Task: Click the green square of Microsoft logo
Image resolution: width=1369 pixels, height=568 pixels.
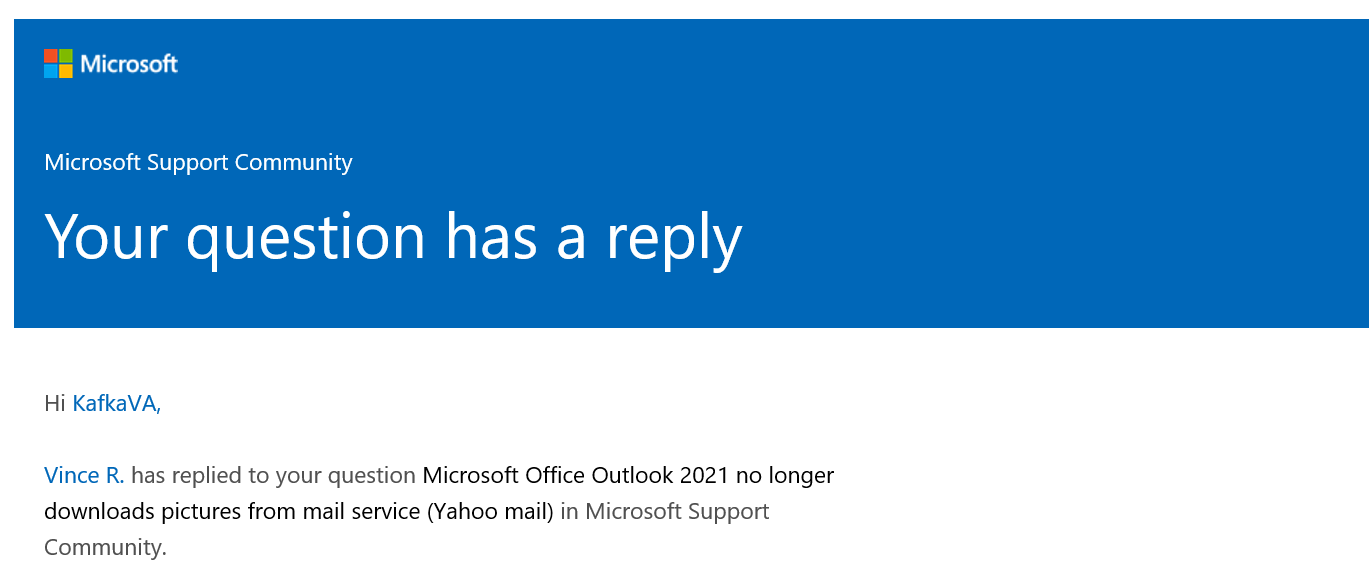Action: coord(66,56)
